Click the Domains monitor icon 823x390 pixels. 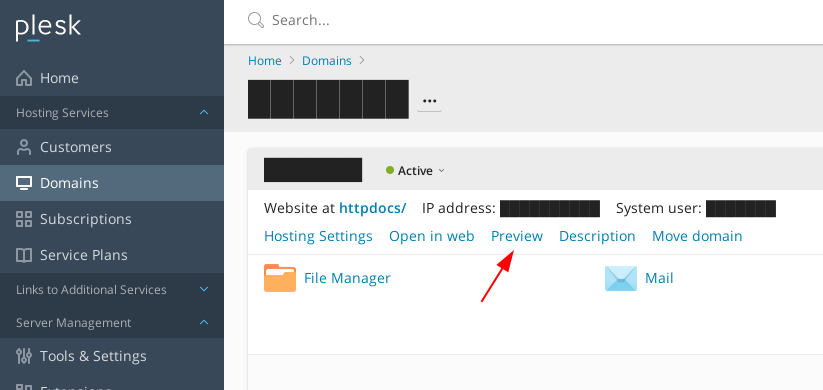[x=24, y=183]
